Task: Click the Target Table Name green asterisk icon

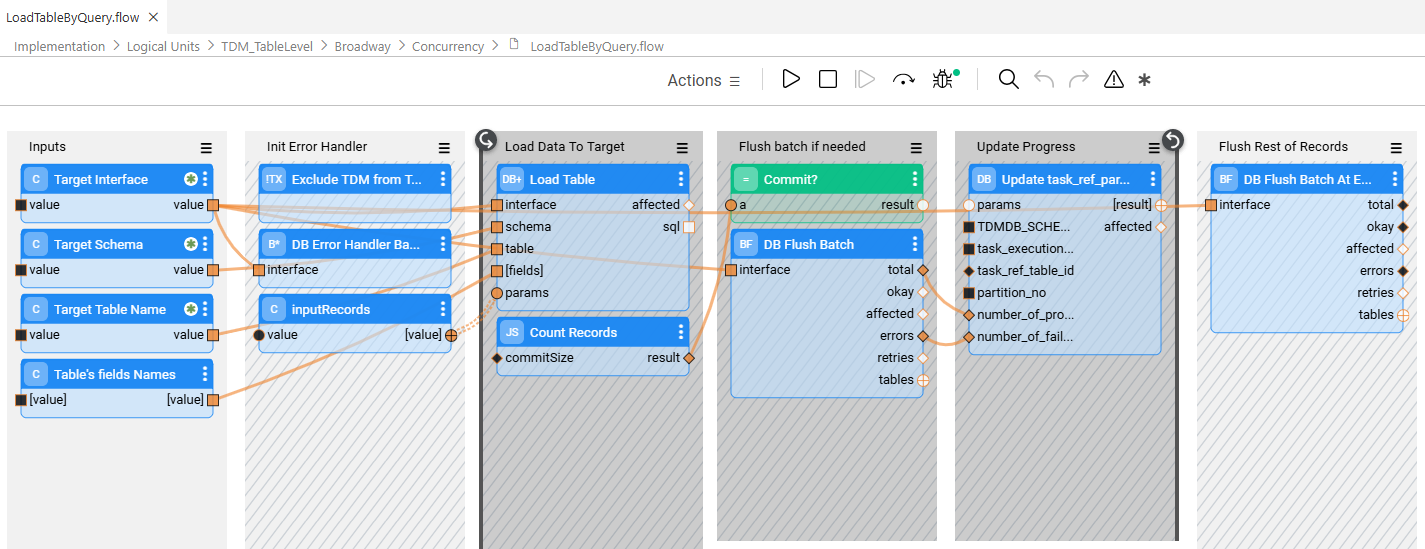Action: (190, 309)
